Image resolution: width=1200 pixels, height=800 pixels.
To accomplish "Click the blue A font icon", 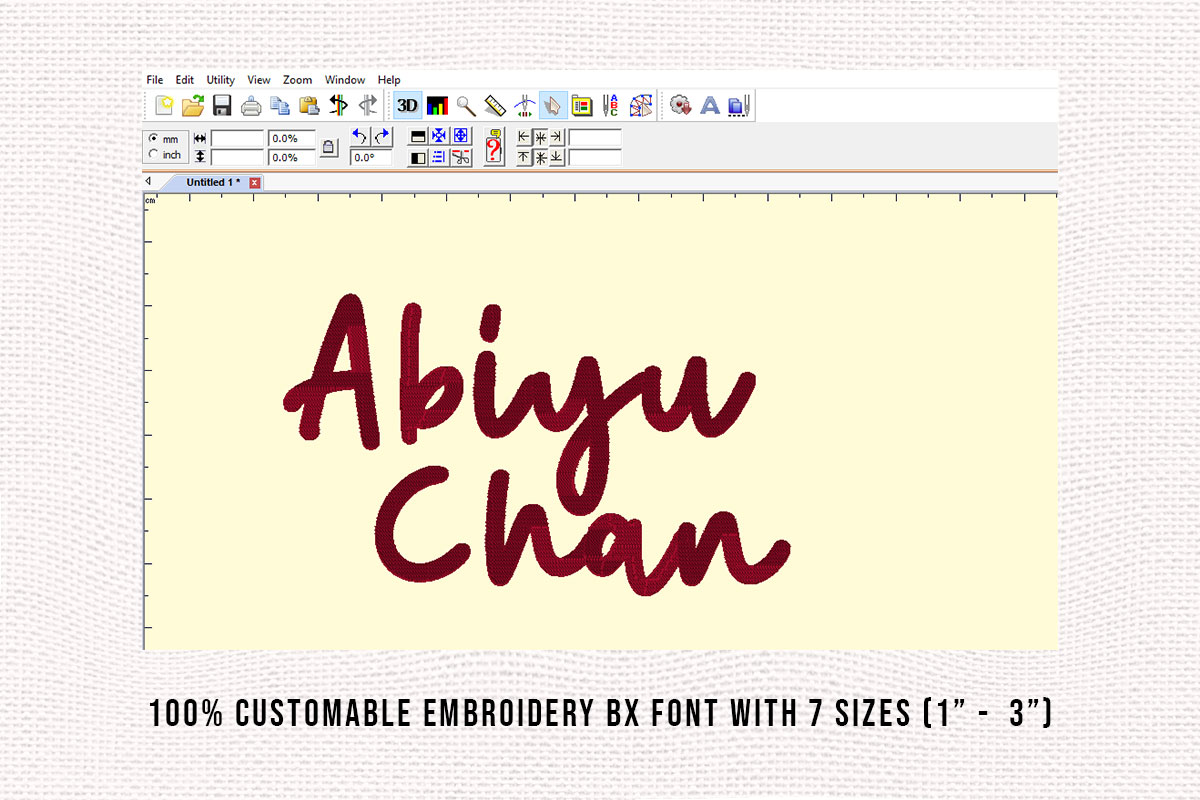I will point(710,104).
